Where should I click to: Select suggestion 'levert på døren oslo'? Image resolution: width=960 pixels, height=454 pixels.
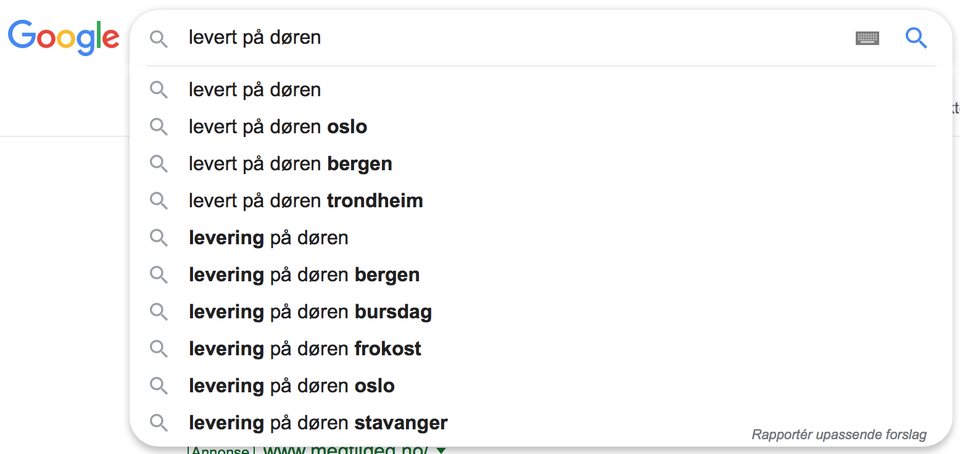coord(278,127)
